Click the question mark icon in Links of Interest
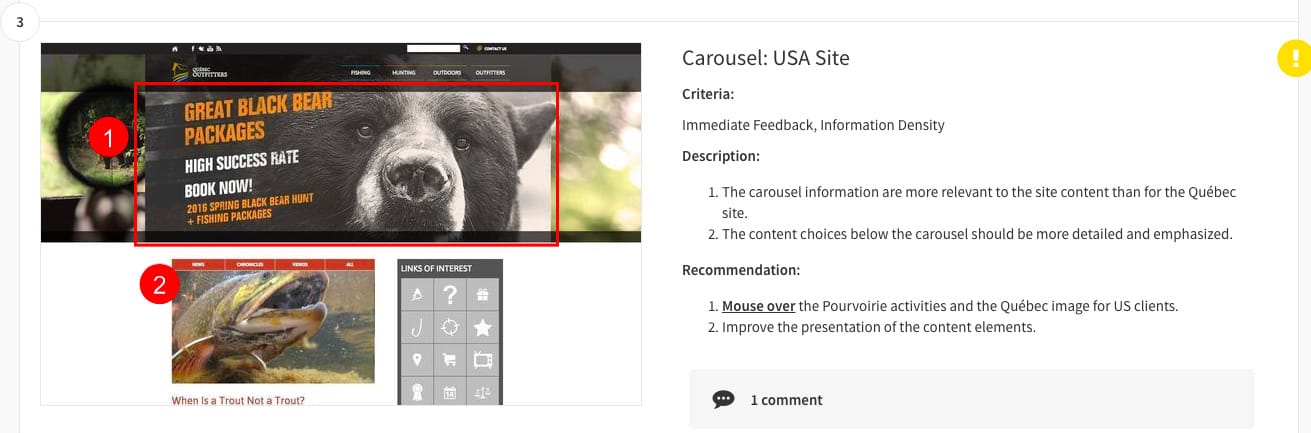 (x=450, y=294)
